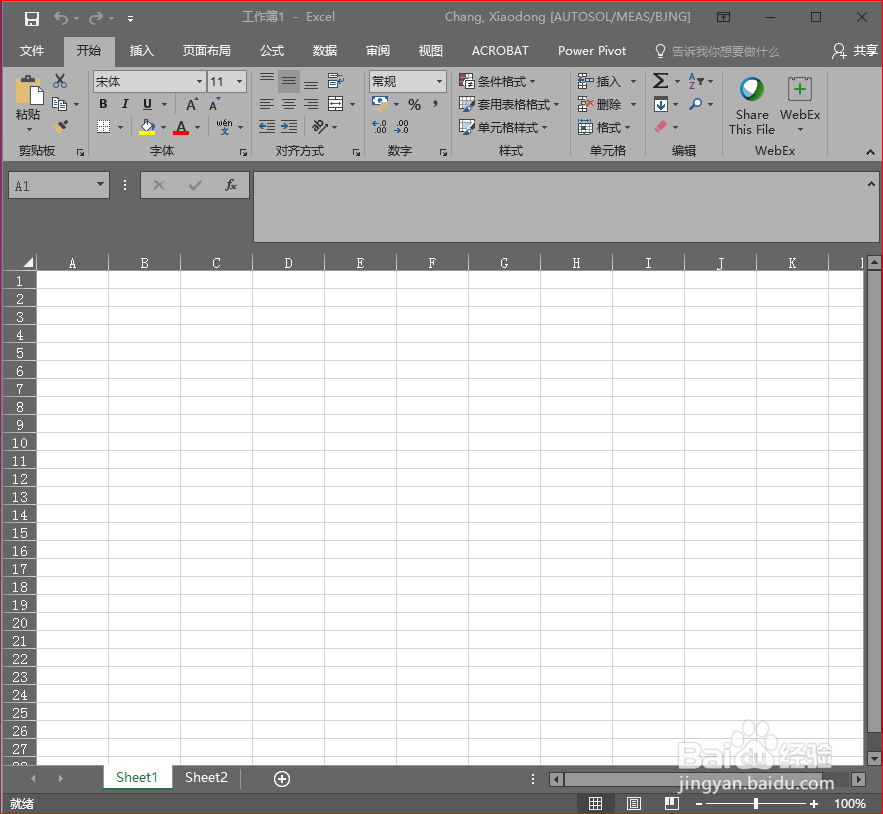This screenshot has height=814, width=883.
Task: Click the Share This File WebEx button
Action: [751, 103]
